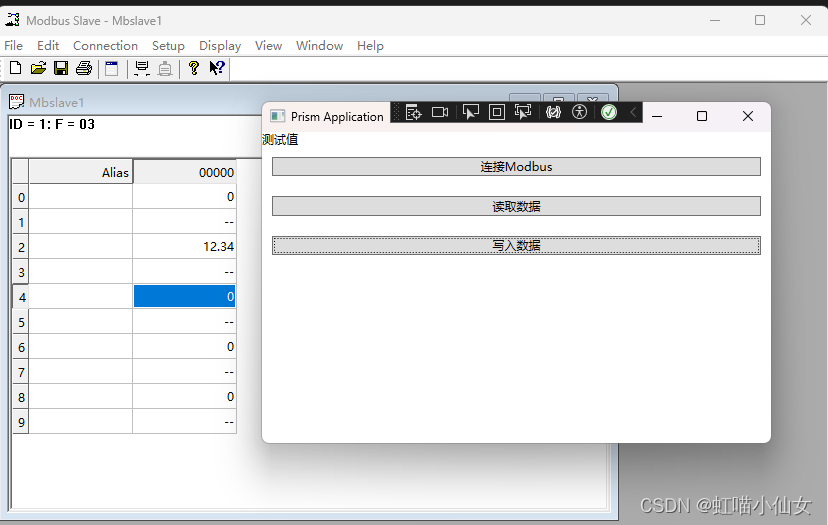This screenshot has width=828, height=525.
Task: Click the New document toolbar icon
Action: click(15, 68)
